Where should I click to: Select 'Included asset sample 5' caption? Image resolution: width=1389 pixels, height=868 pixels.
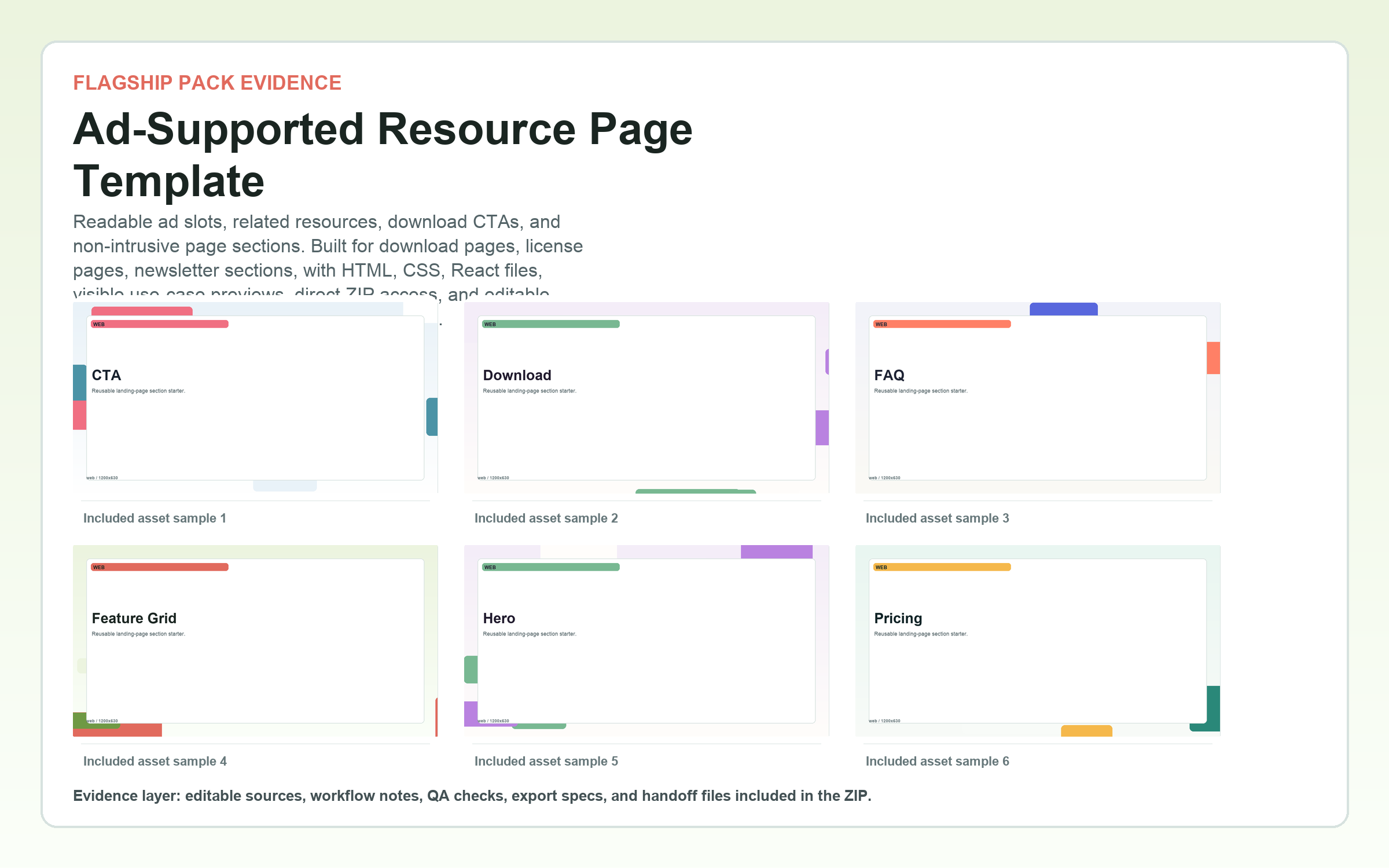546,762
